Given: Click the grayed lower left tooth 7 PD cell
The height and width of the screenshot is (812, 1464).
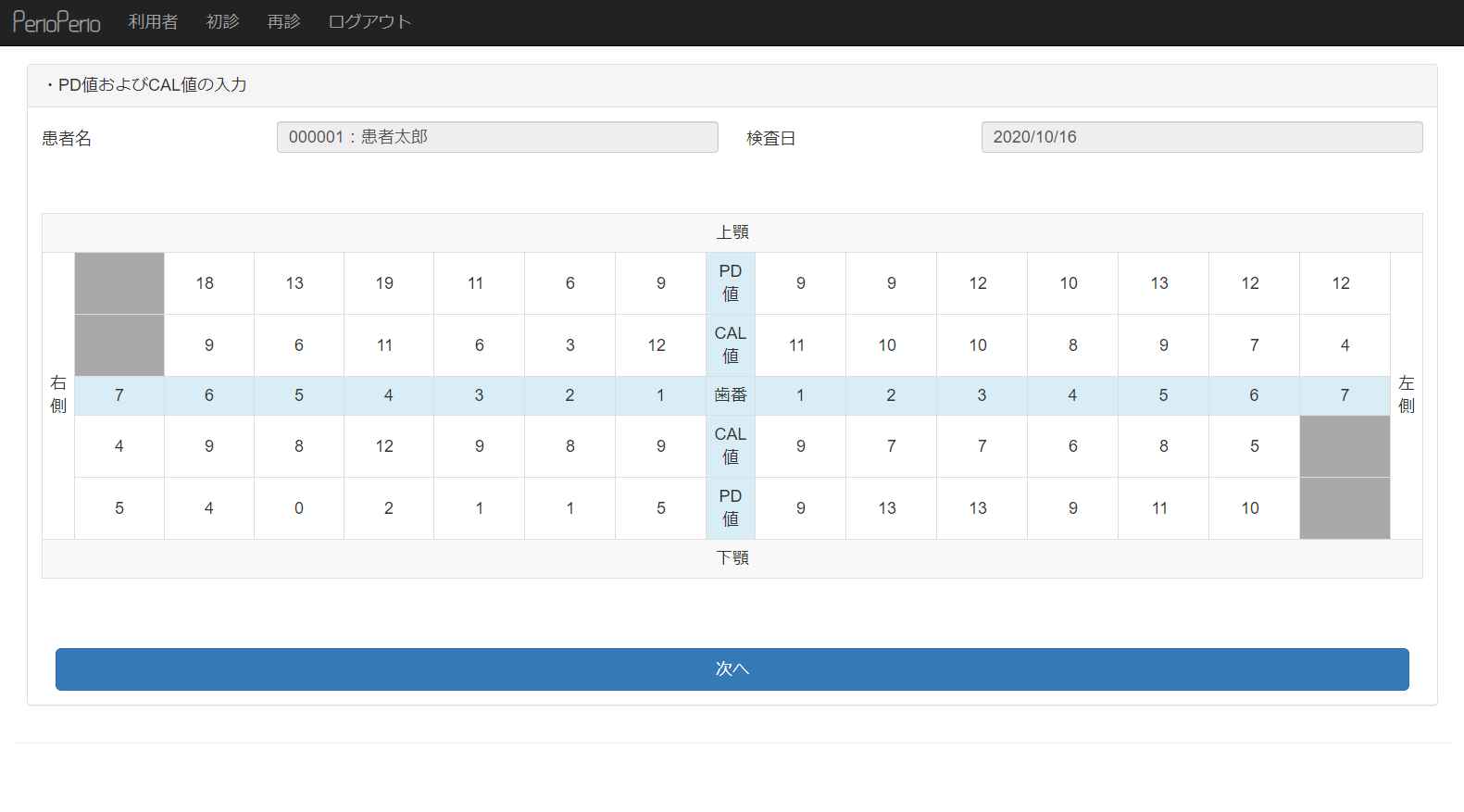Looking at the screenshot, I should 1345,508.
